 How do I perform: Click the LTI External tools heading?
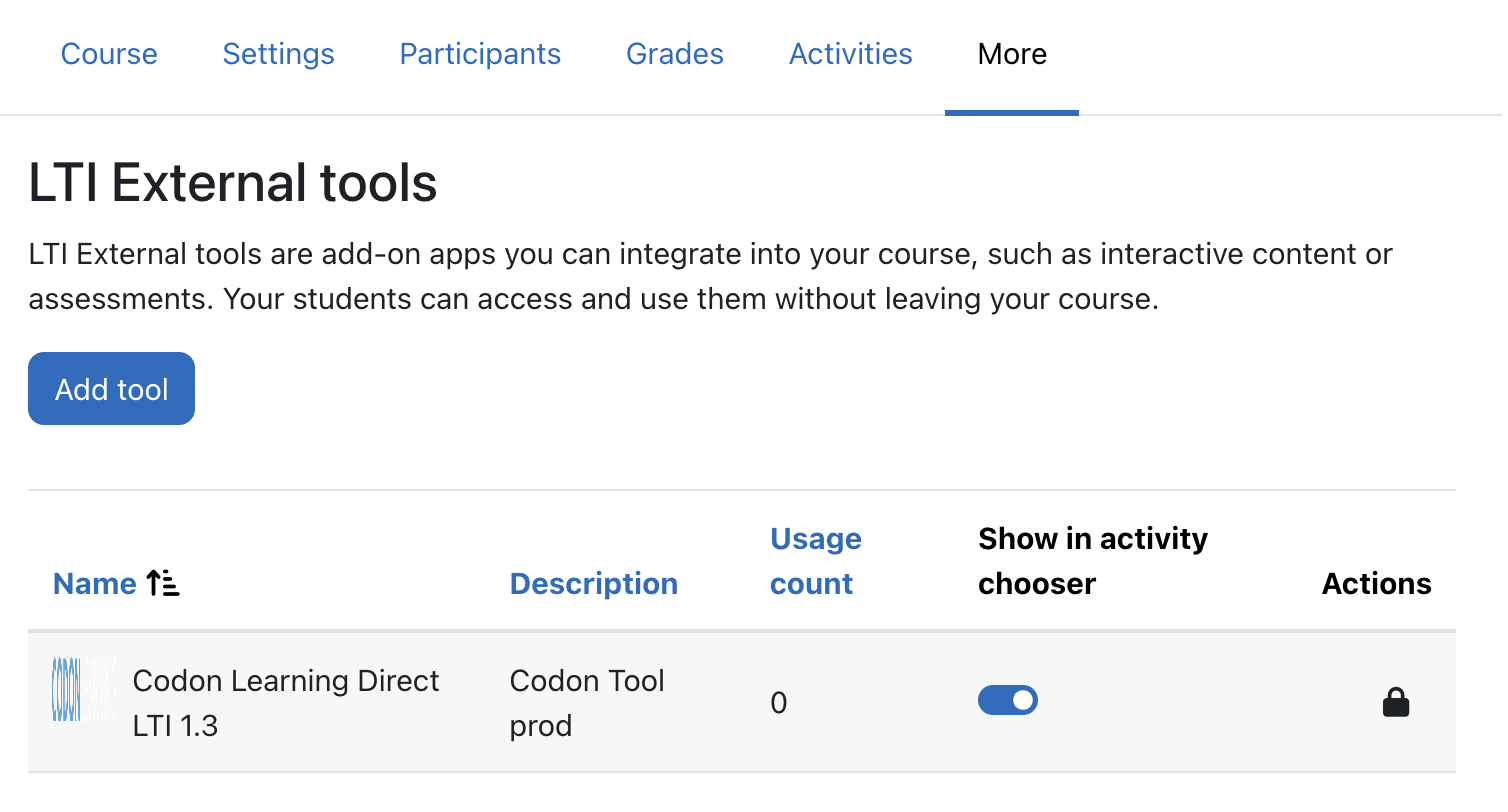click(x=233, y=184)
